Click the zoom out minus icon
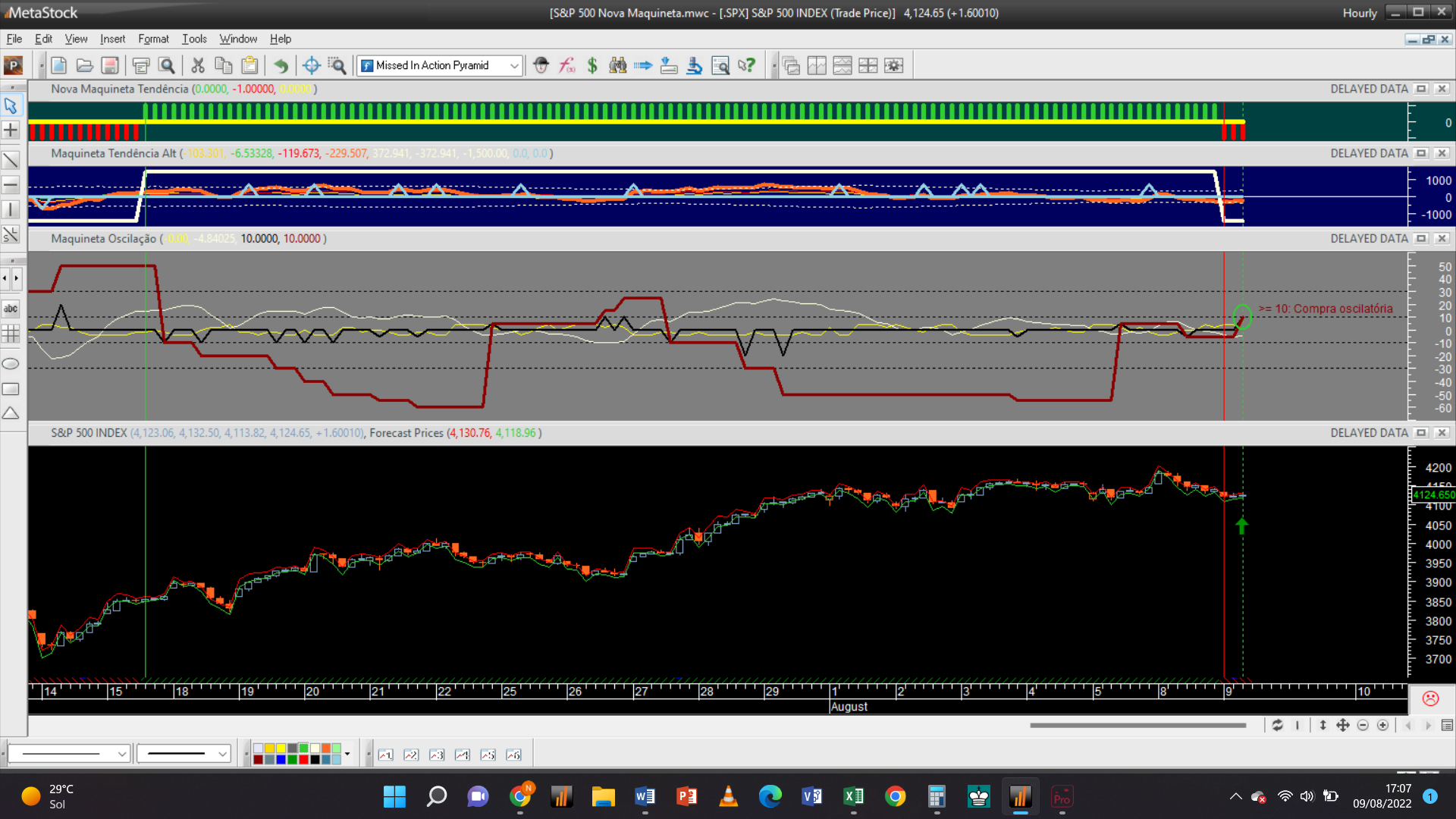 coord(1363,726)
